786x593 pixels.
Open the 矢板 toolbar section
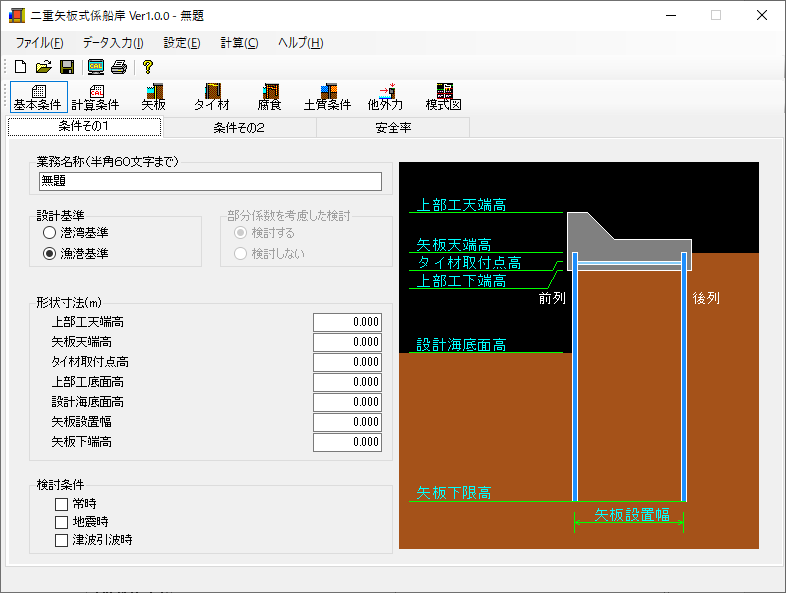pos(153,97)
